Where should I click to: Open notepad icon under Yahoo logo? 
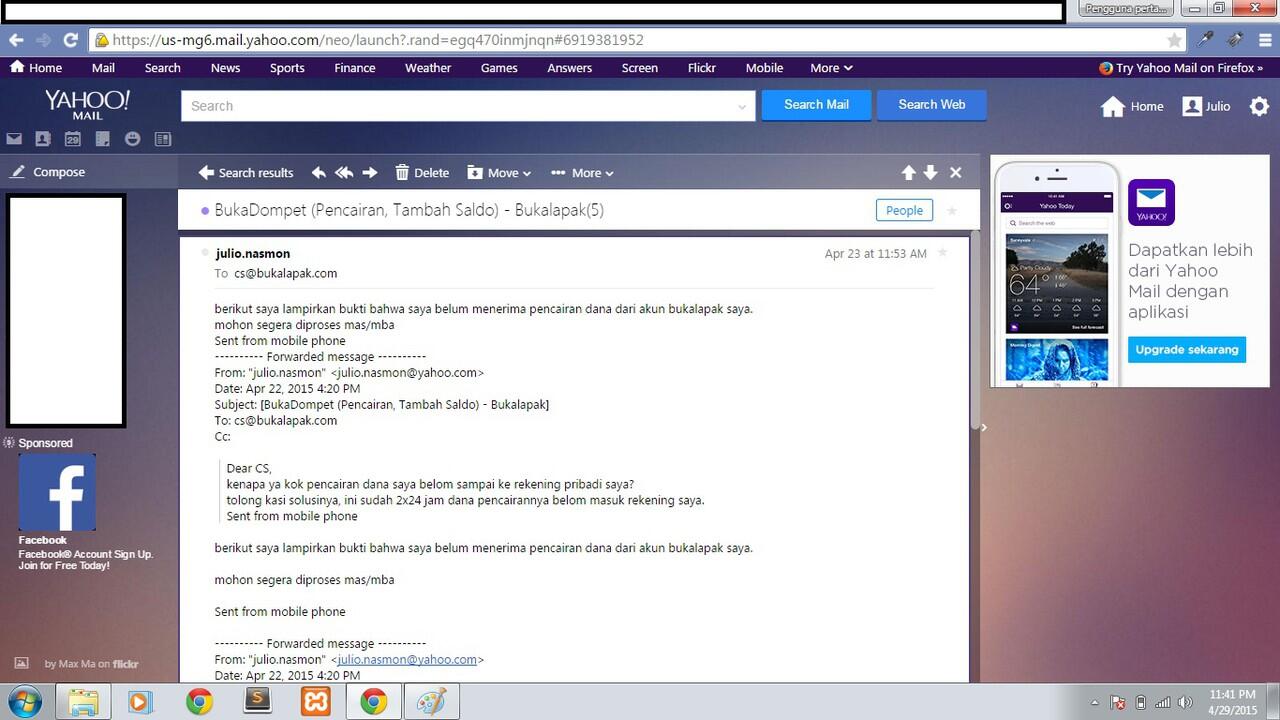click(x=103, y=139)
